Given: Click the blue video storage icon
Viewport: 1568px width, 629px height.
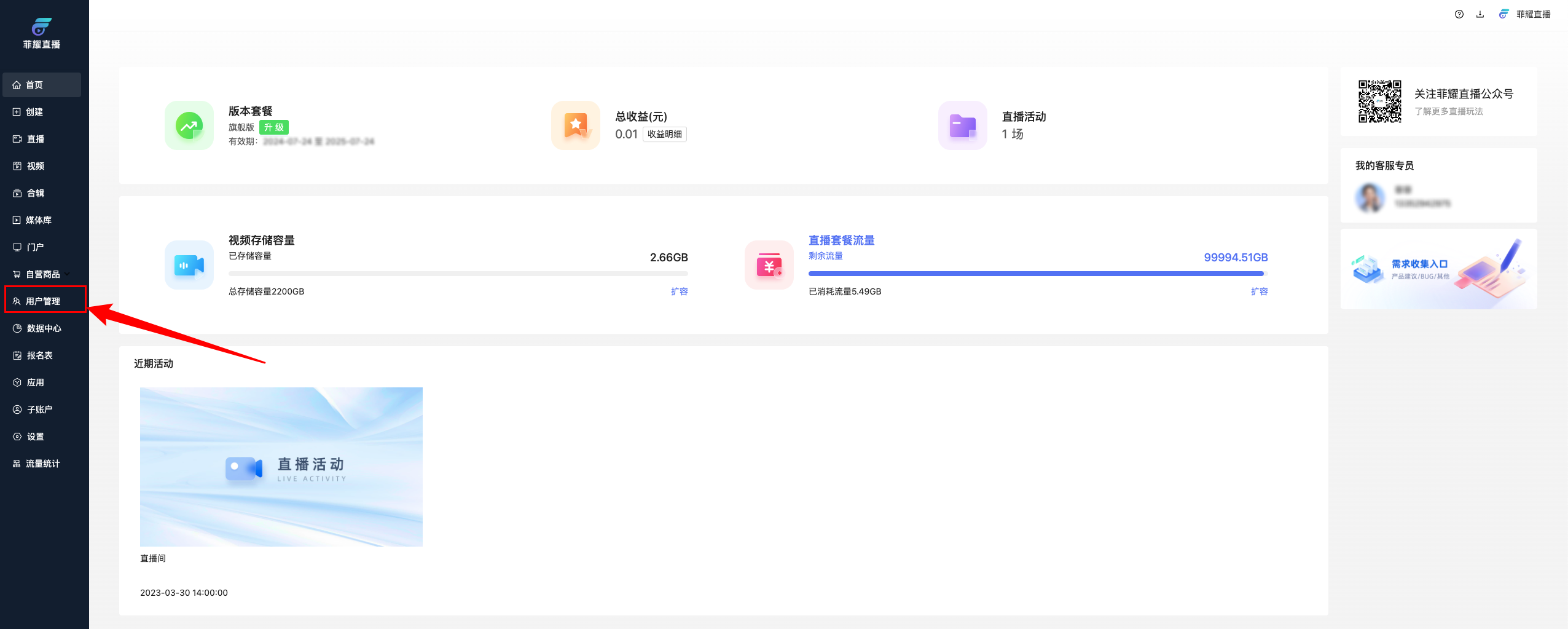Looking at the screenshot, I should [189, 265].
